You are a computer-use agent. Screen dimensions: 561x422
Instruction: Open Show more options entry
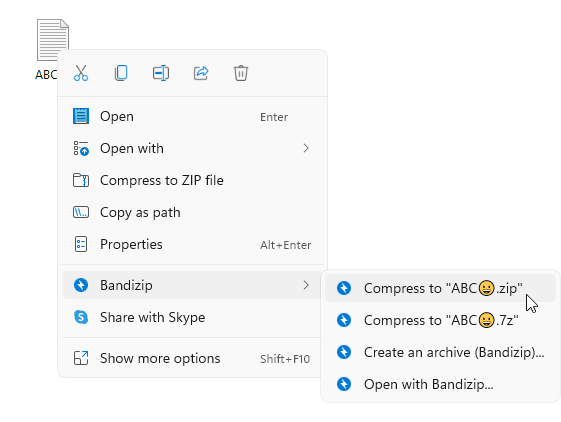[x=193, y=358]
